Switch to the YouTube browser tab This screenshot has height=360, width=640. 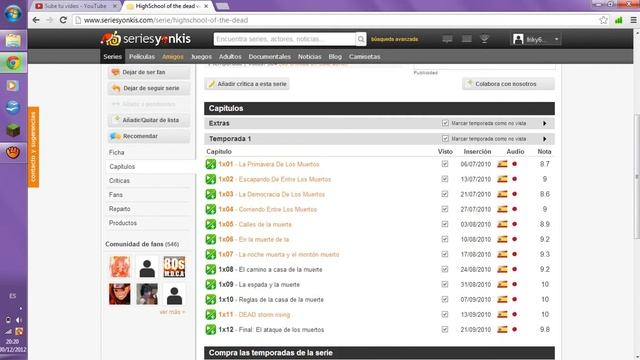[x=76, y=6]
